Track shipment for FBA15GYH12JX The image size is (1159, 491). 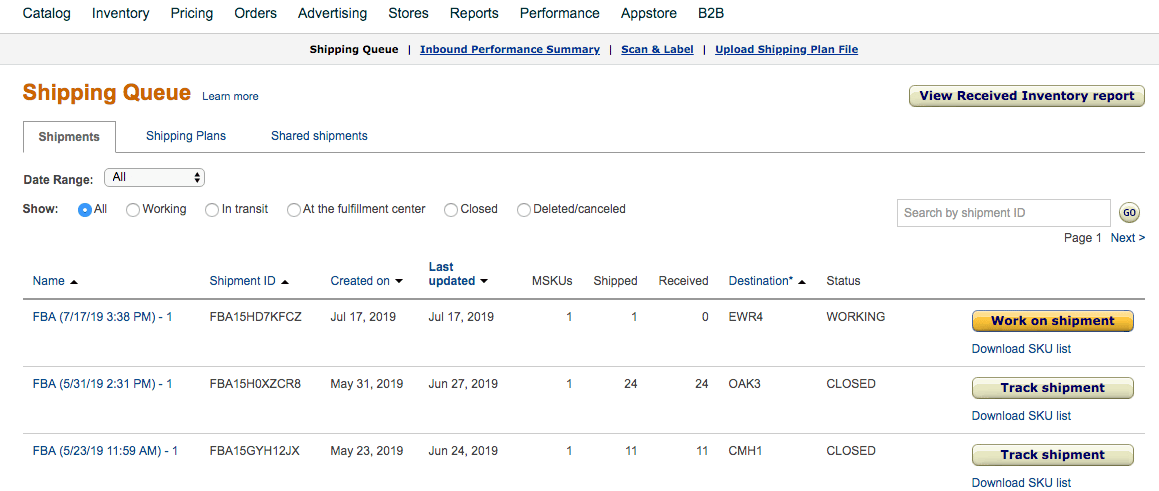click(1053, 455)
